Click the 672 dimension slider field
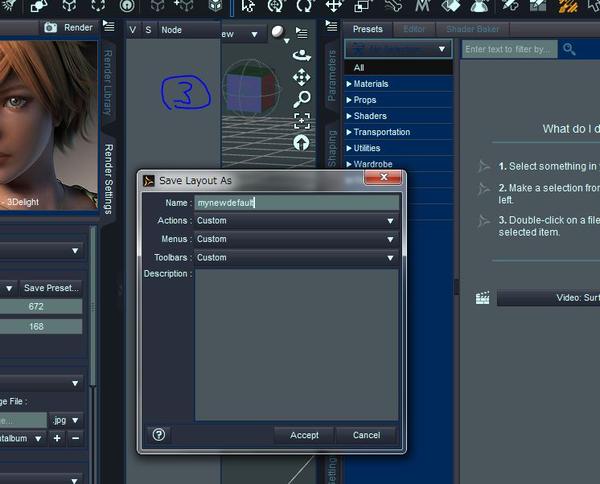This screenshot has width=600, height=484. 41,306
